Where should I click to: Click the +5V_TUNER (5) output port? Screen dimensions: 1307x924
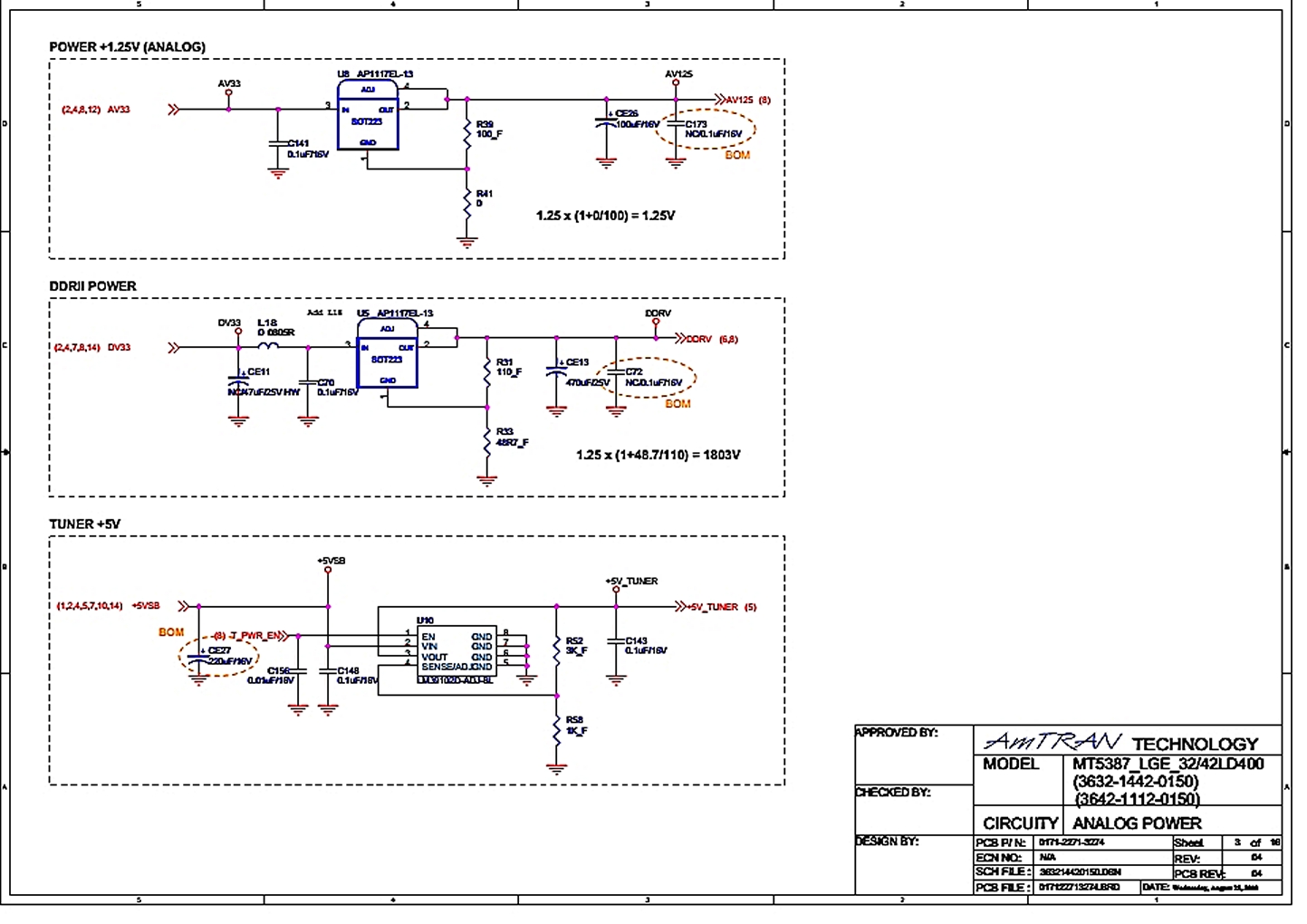click(x=716, y=607)
